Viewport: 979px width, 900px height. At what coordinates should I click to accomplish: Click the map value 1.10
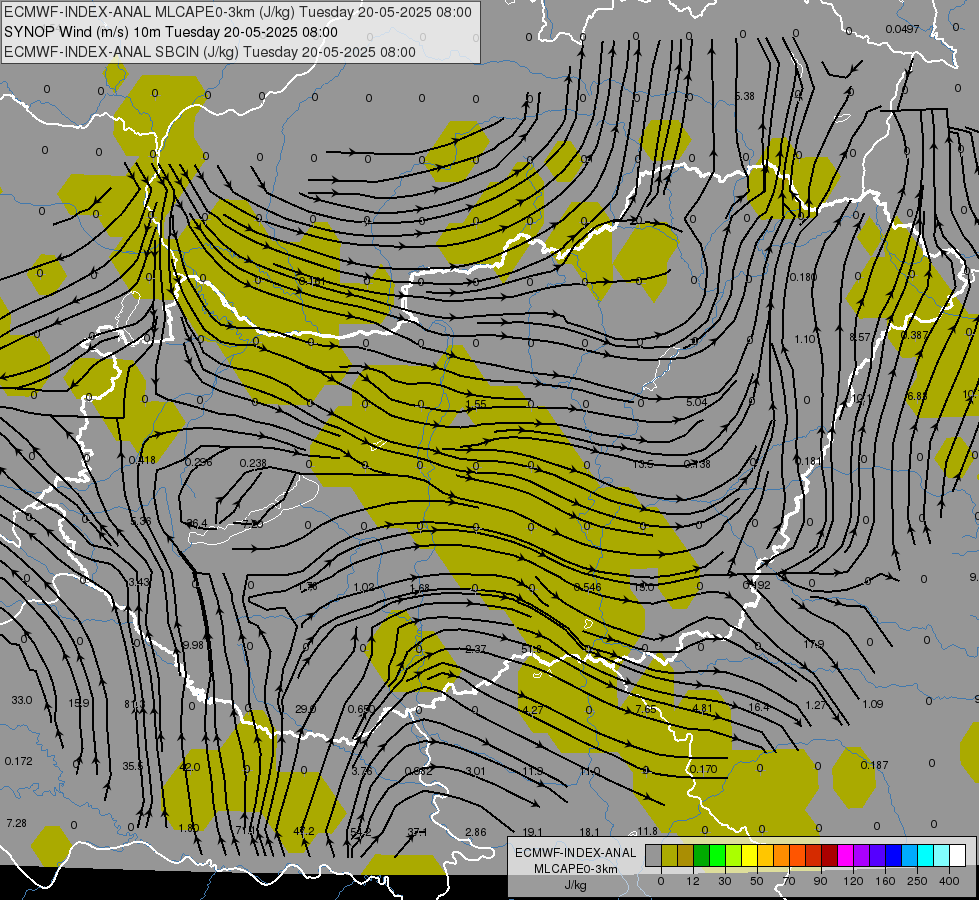coord(805,339)
